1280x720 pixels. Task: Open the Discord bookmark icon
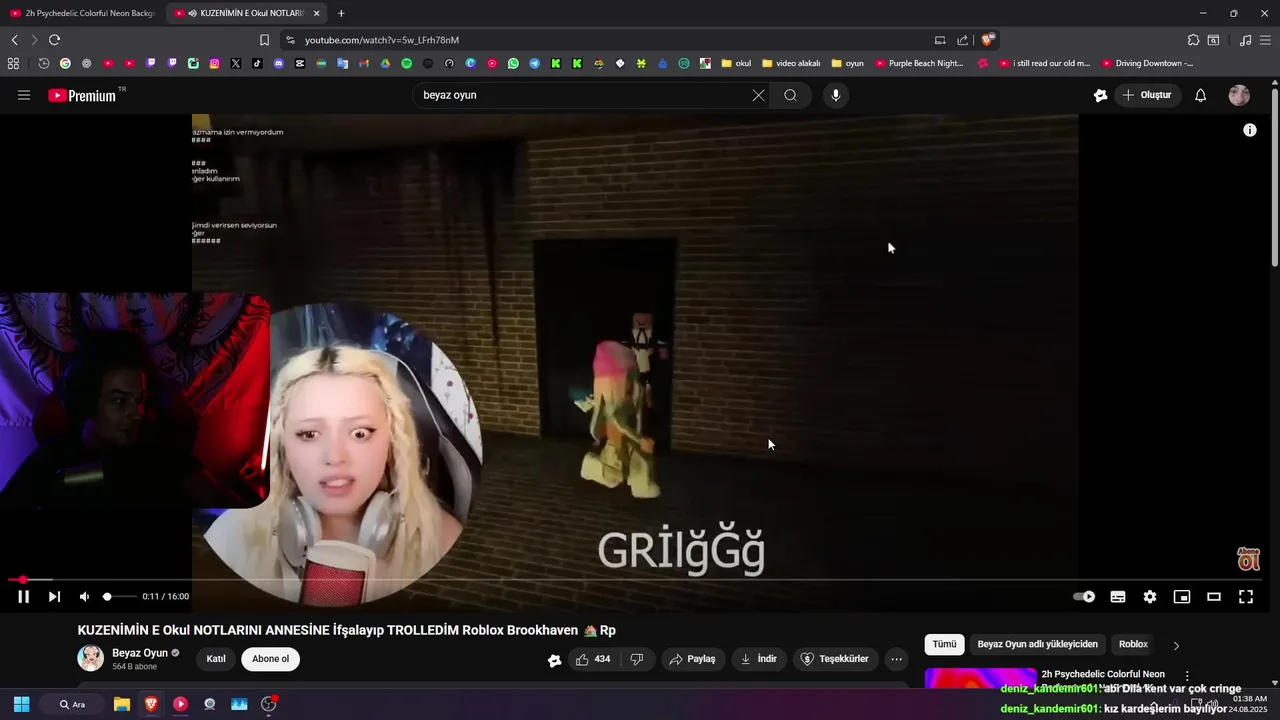point(278,63)
